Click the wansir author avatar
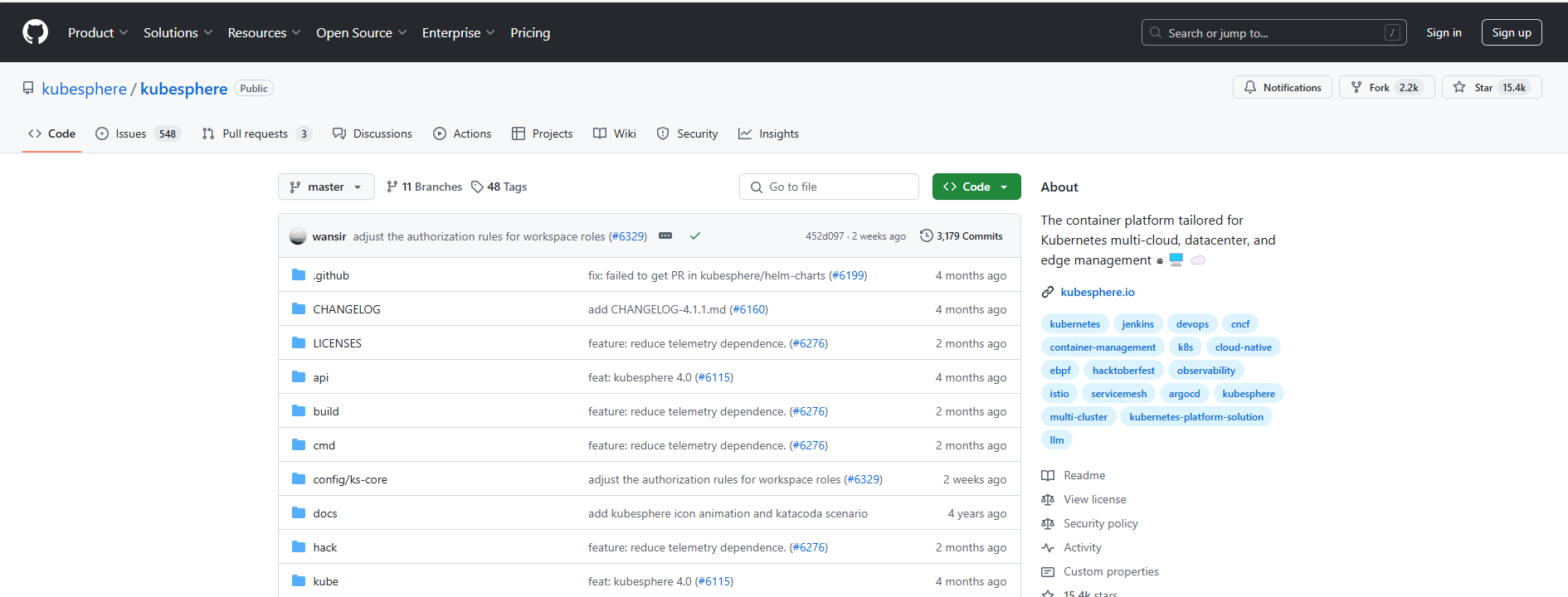This screenshot has height=597, width=1568. tap(298, 236)
